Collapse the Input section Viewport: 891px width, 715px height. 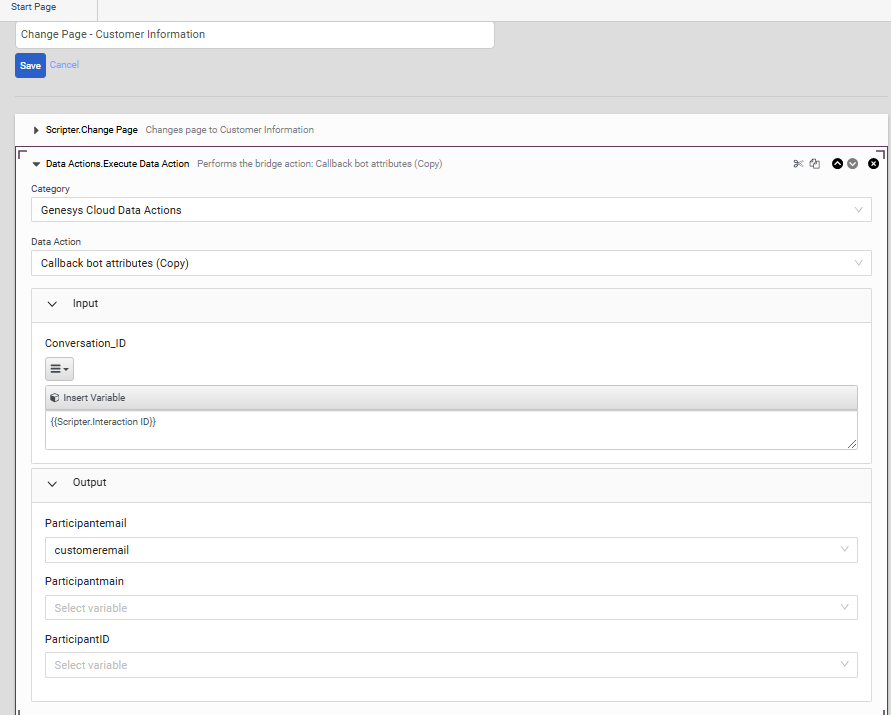(x=52, y=304)
